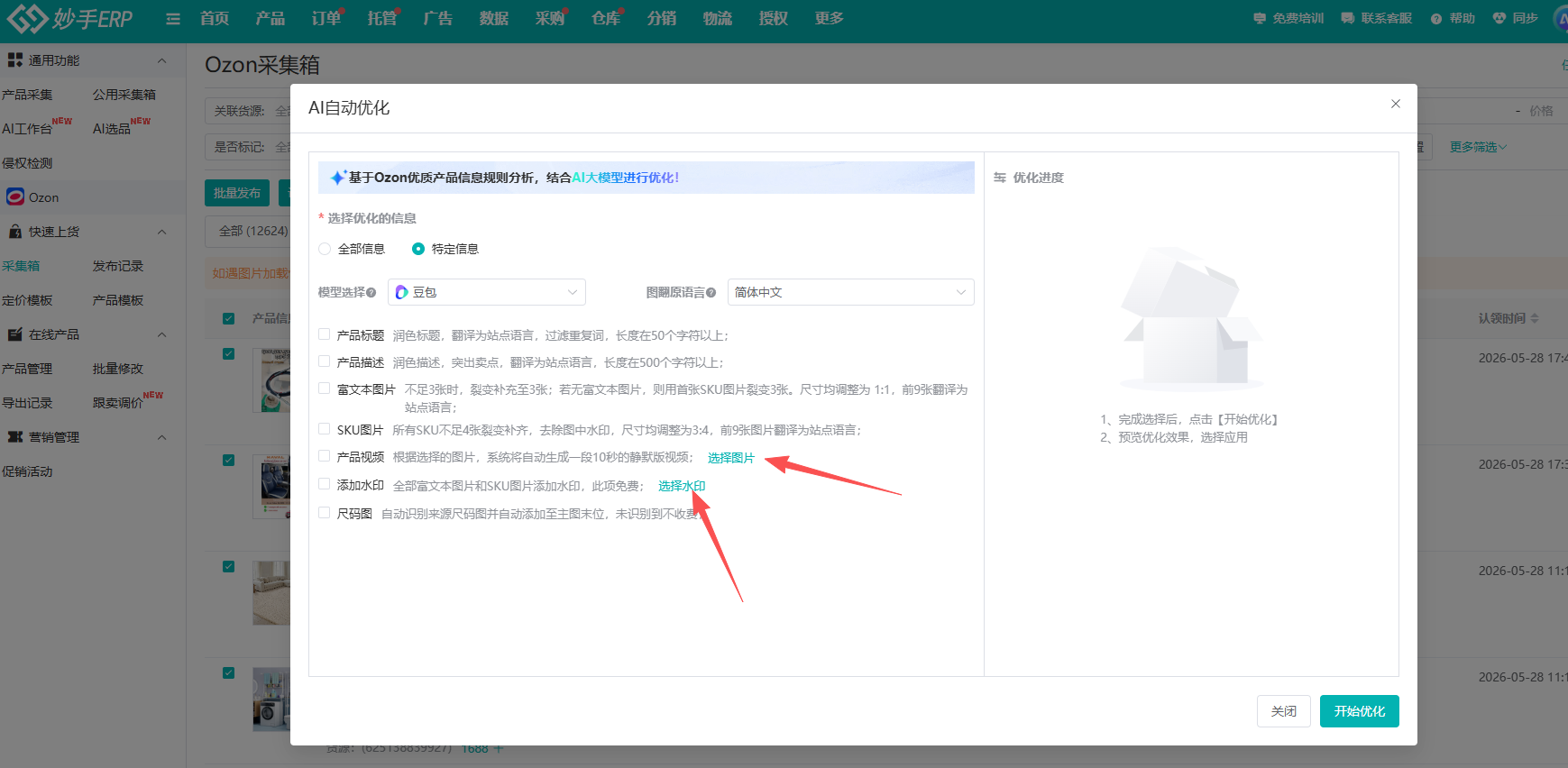
Task: Close the AI自动优化 dialog with X
Action: tap(1396, 104)
